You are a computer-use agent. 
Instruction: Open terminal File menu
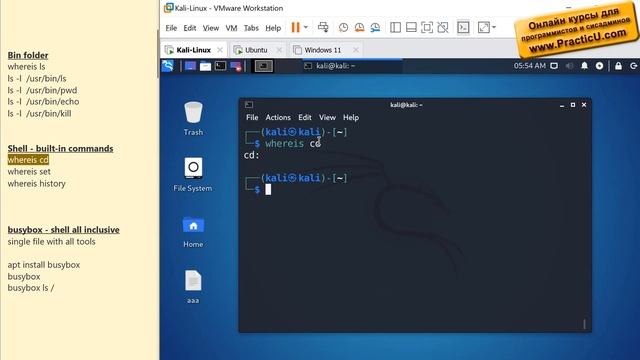pos(252,118)
